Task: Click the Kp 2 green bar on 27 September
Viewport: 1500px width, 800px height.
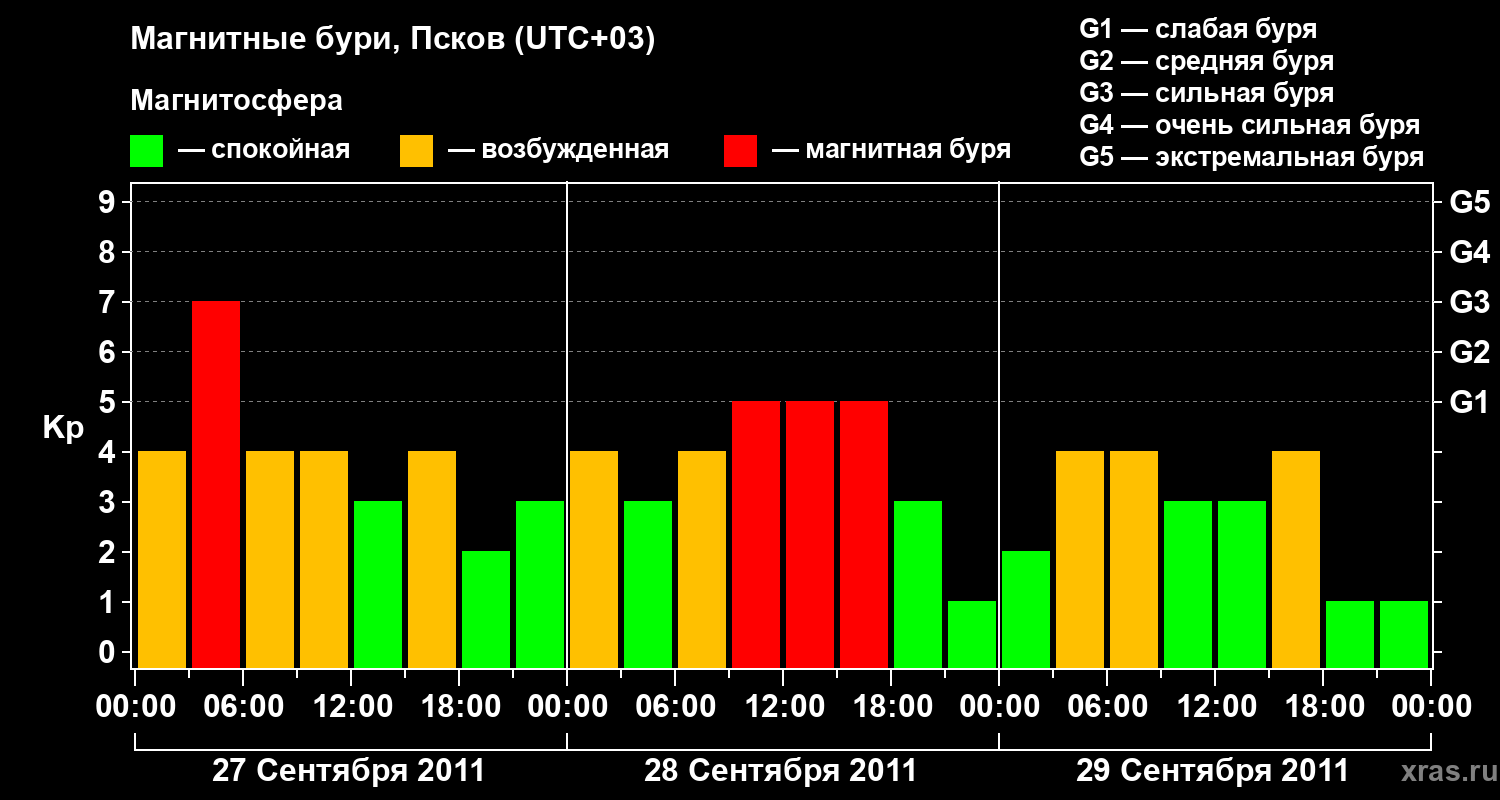Action: [x=486, y=609]
